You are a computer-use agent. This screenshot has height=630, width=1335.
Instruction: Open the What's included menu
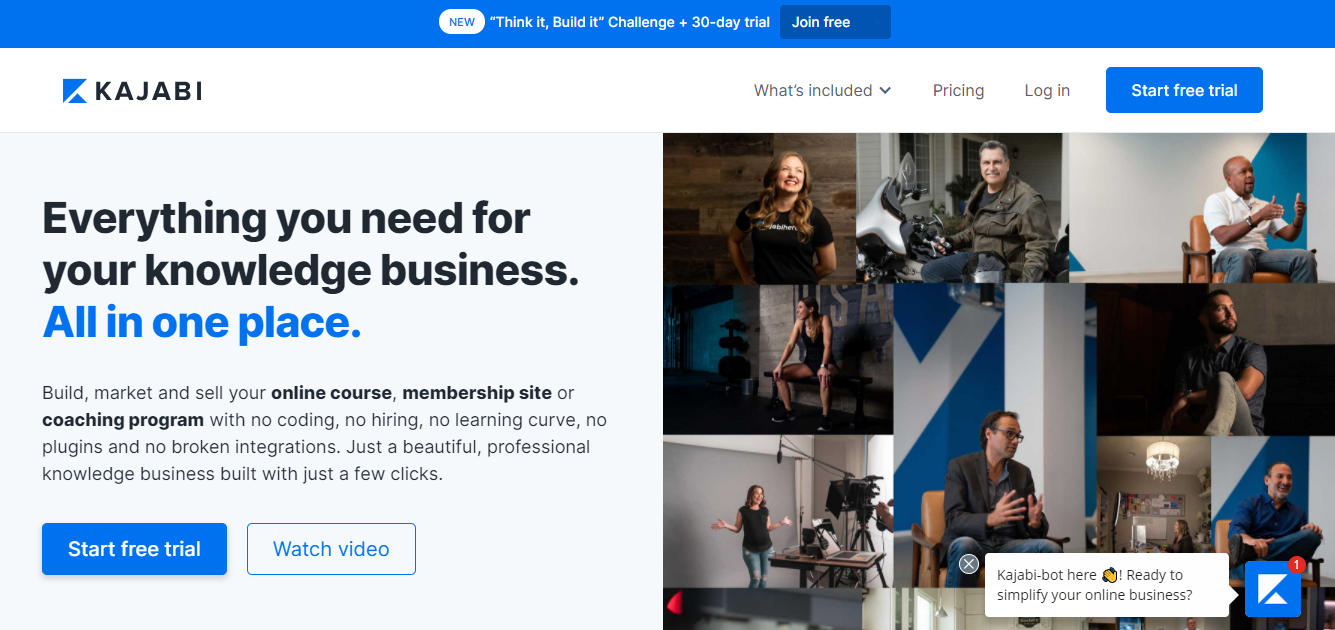click(822, 90)
